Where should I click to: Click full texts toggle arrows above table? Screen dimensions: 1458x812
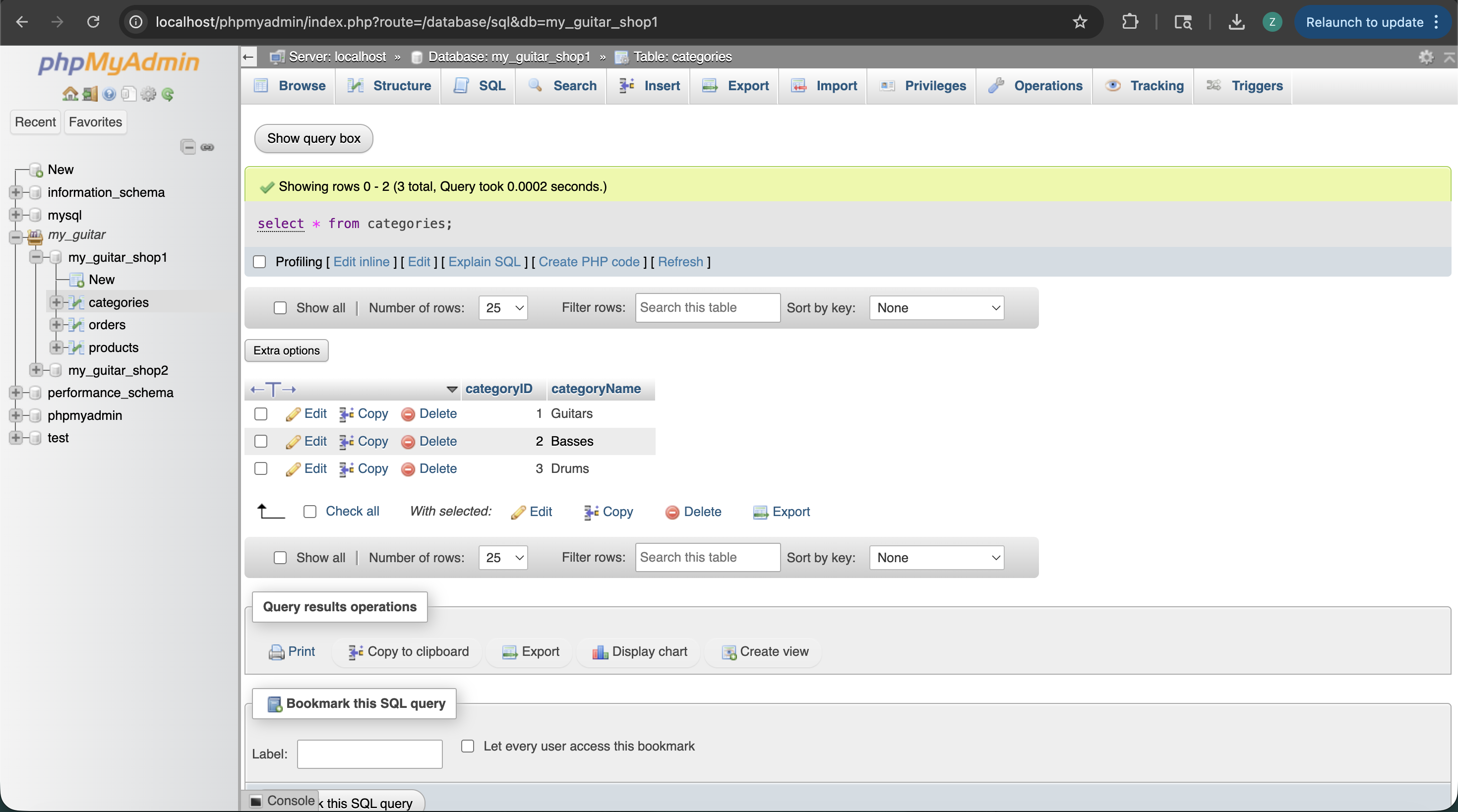coord(273,389)
